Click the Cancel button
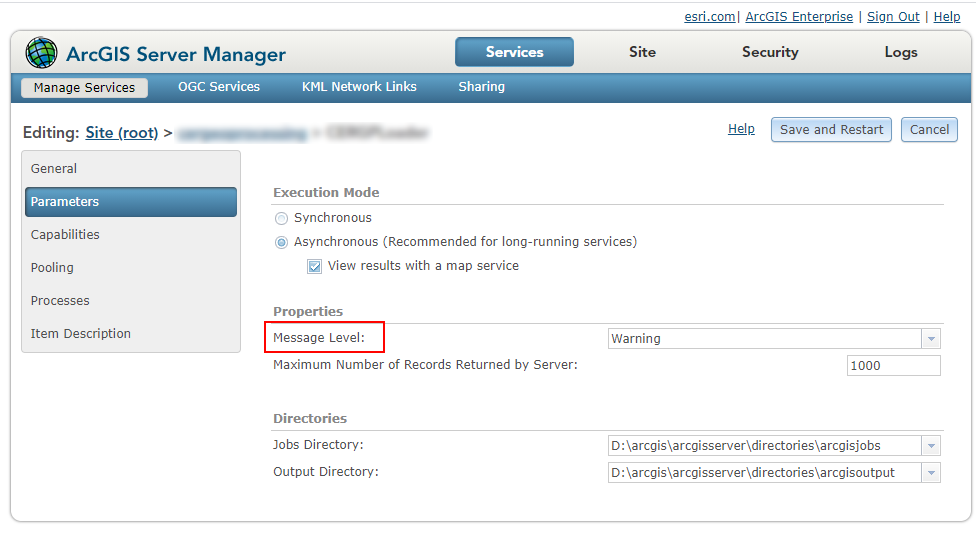Screen dimensions: 976x543 (x=929, y=130)
